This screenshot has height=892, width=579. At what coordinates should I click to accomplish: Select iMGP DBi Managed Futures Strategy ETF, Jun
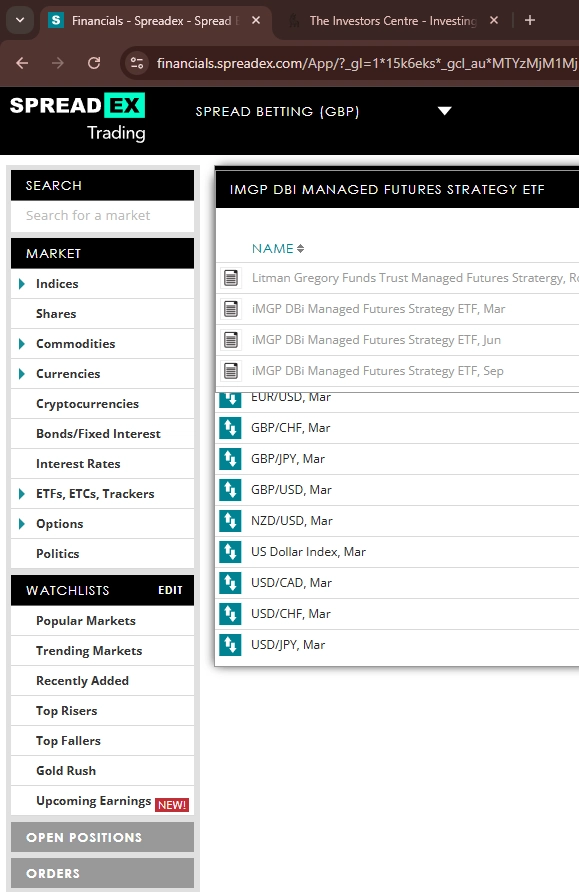tap(377, 340)
